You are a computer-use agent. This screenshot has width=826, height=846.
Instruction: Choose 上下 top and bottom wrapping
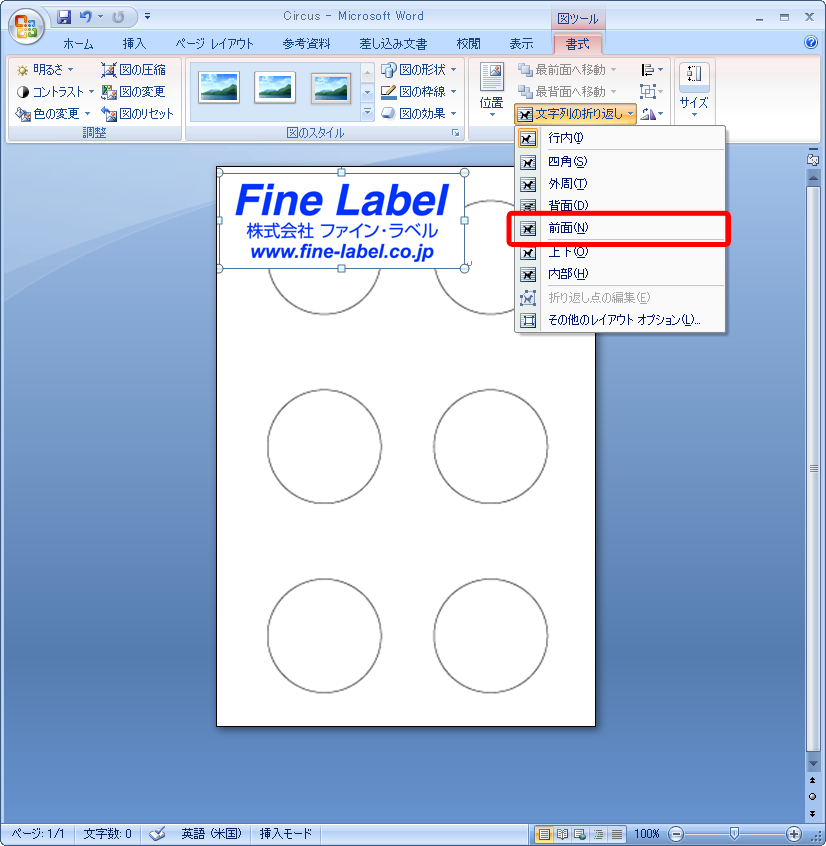pos(620,252)
